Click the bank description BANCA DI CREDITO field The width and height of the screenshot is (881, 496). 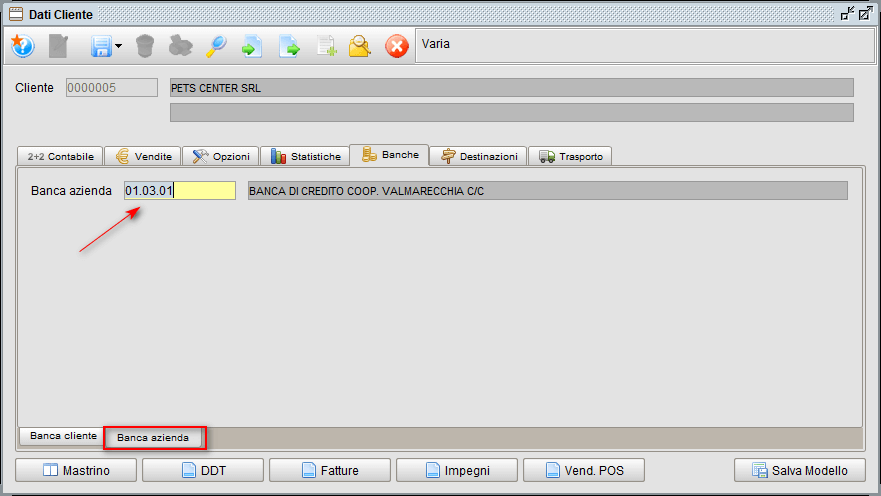[548, 190]
